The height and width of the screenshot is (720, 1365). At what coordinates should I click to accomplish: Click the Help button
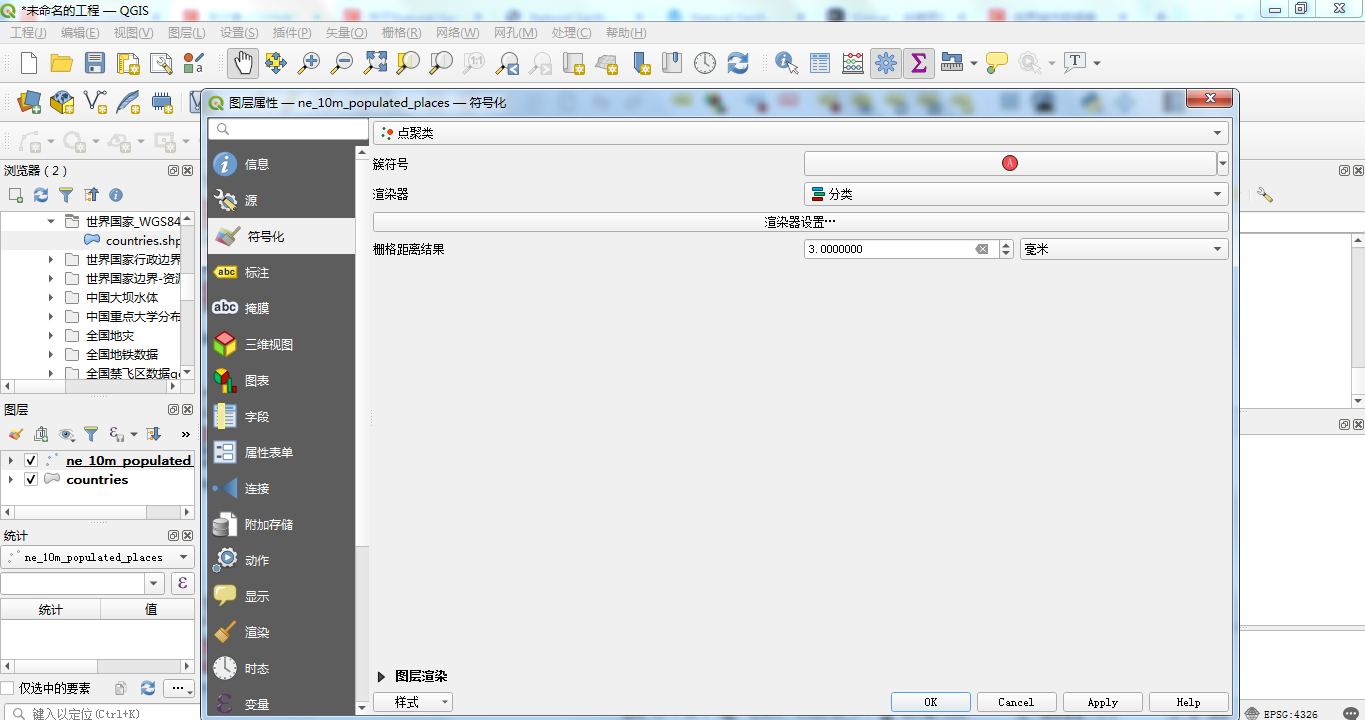(1188, 702)
